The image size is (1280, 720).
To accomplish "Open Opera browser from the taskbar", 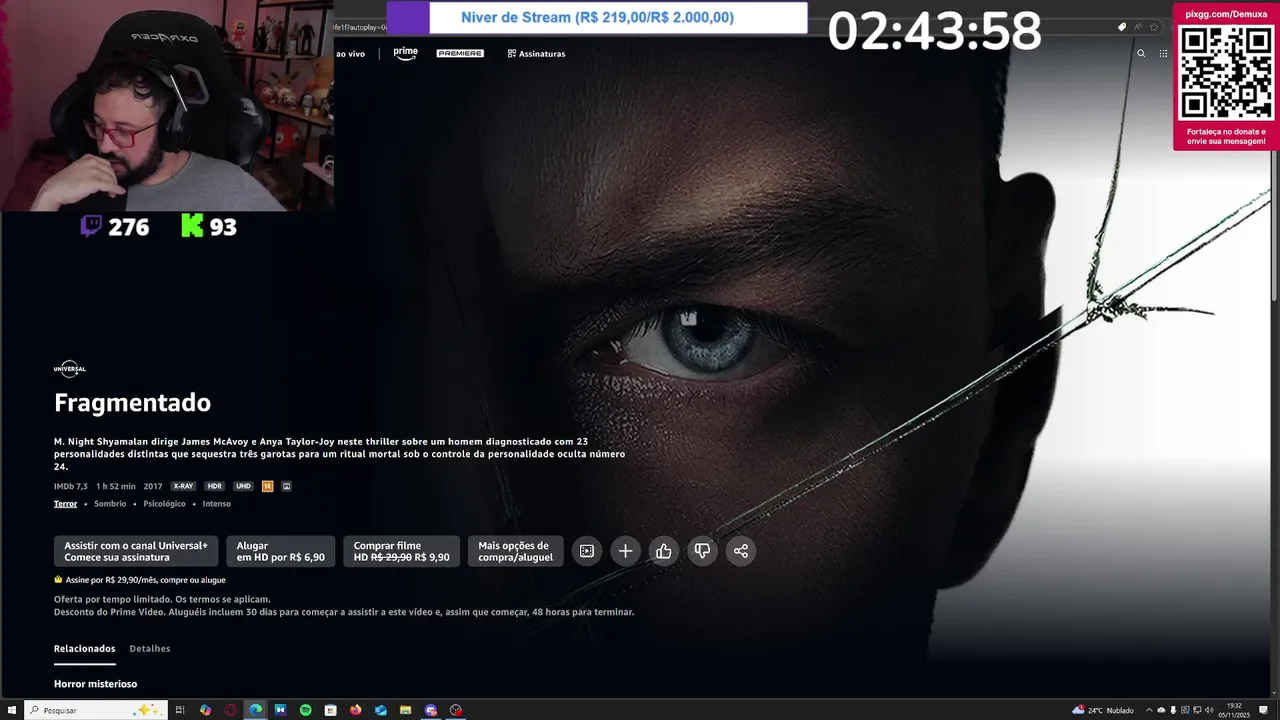I will tap(230, 710).
